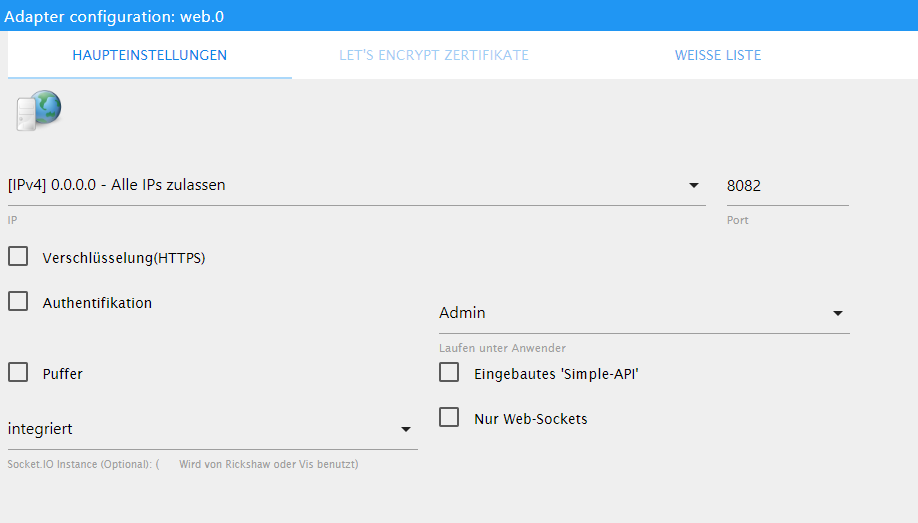Viewport: 918px width, 523px height.
Task: Tick the Authentifikation checkbox
Action: point(18,302)
